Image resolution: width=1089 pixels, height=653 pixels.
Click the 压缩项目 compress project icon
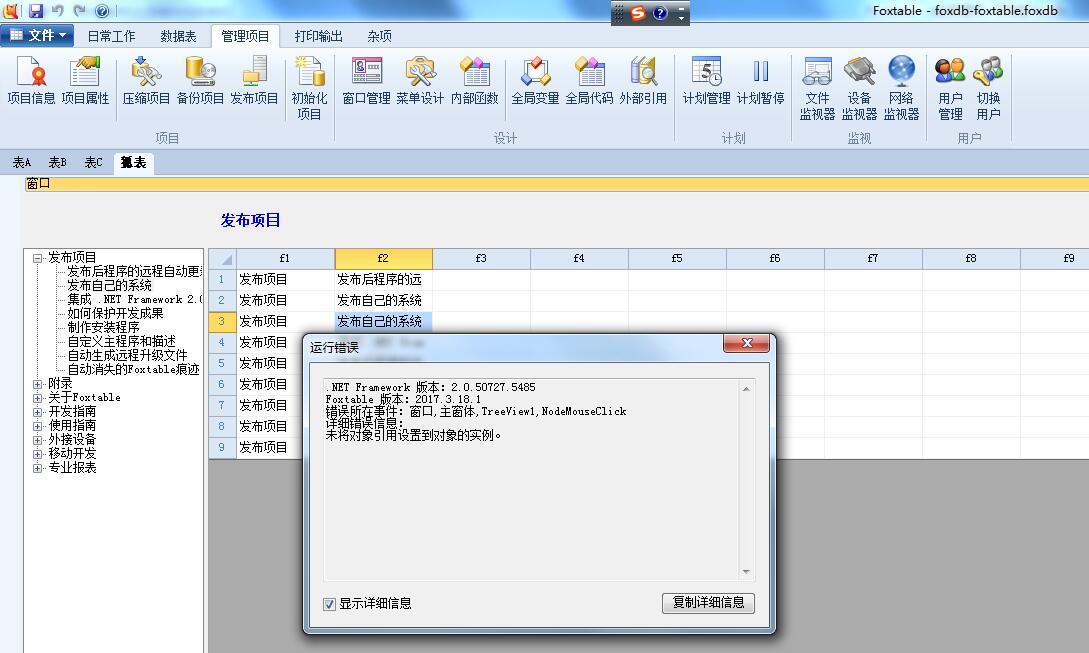pyautogui.click(x=146, y=81)
